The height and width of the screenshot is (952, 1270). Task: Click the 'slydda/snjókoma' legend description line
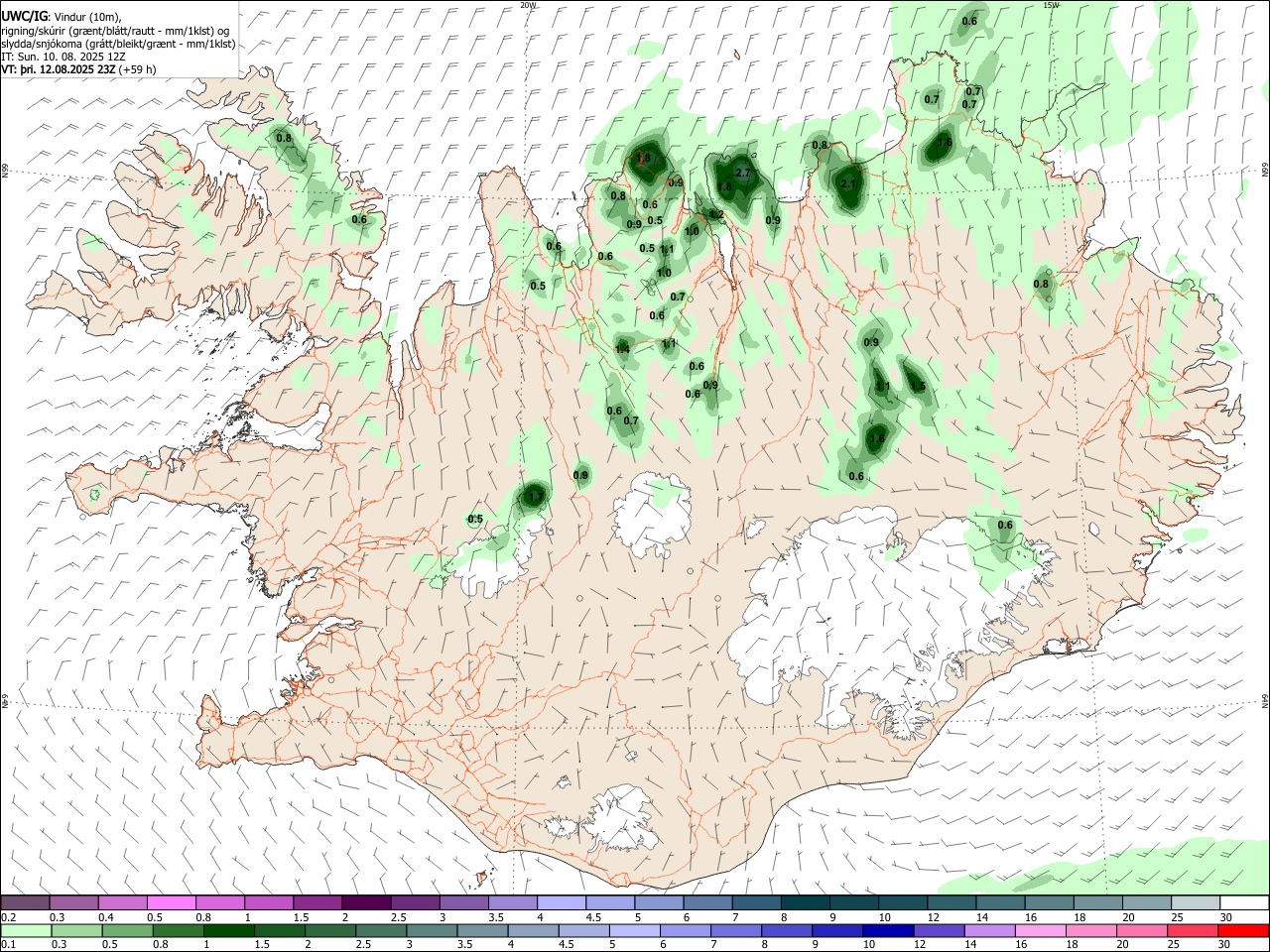pos(118,44)
